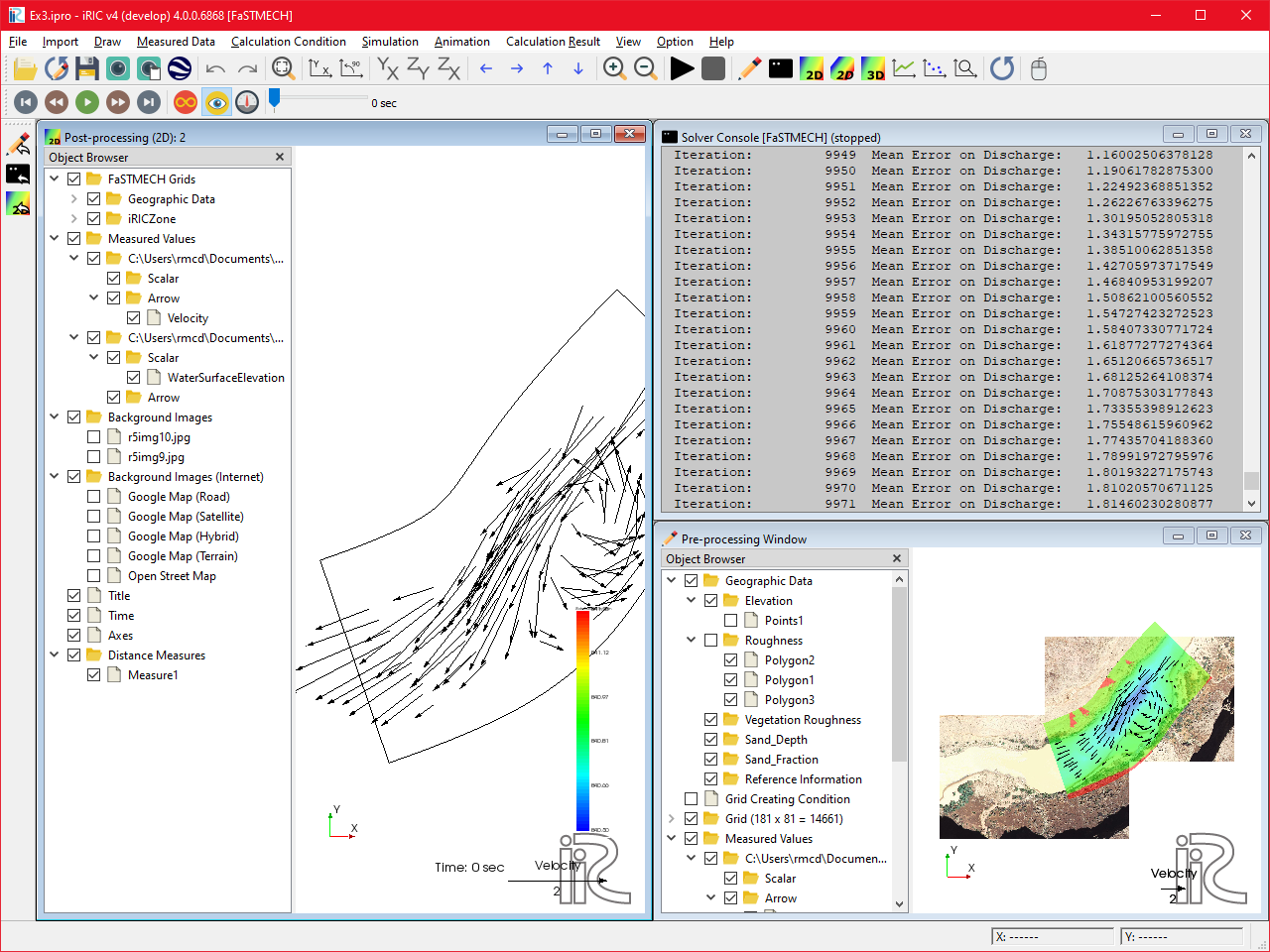
Task: Click the animation time slider handle
Action: [275, 98]
